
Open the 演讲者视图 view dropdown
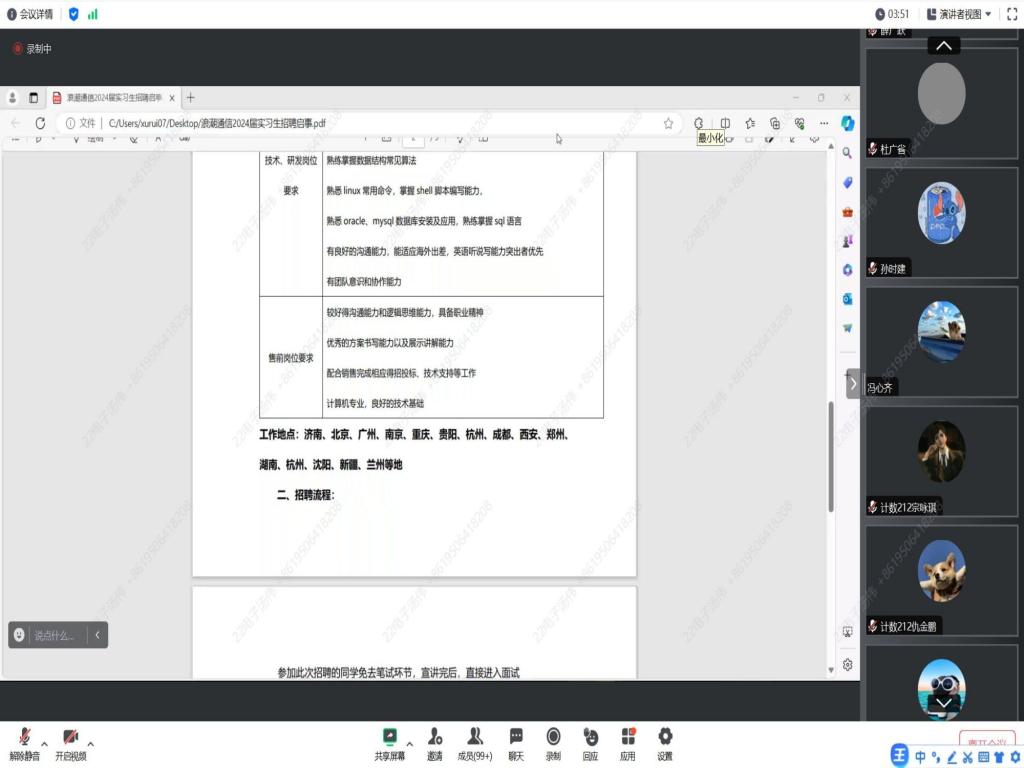coord(959,14)
